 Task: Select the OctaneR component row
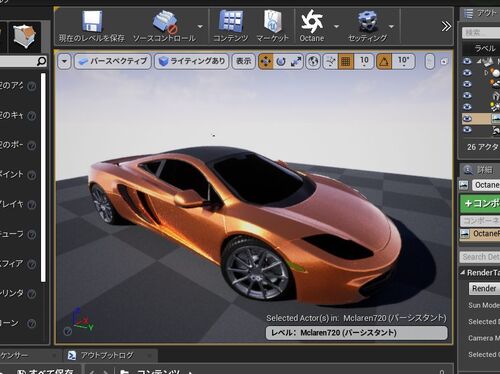pyautogui.click(x=480, y=234)
